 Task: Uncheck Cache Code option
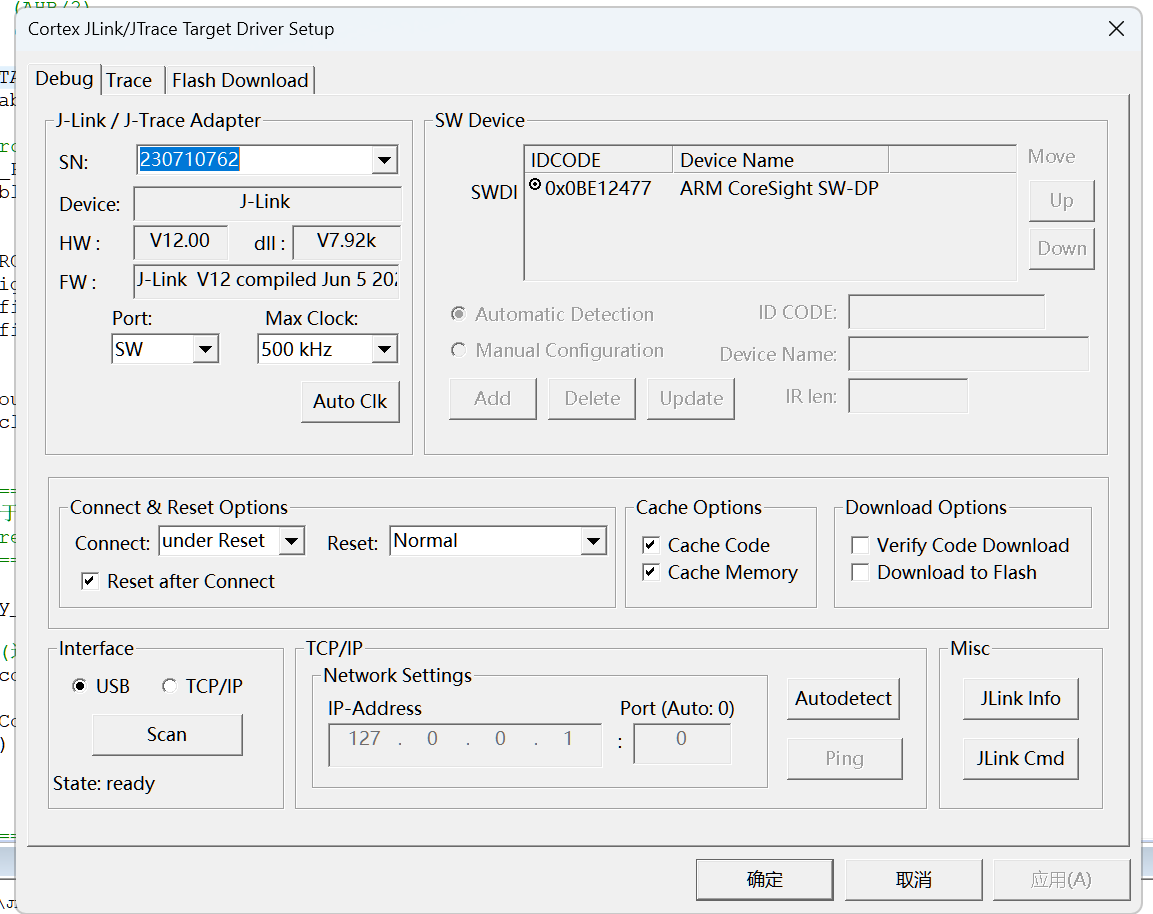point(651,545)
